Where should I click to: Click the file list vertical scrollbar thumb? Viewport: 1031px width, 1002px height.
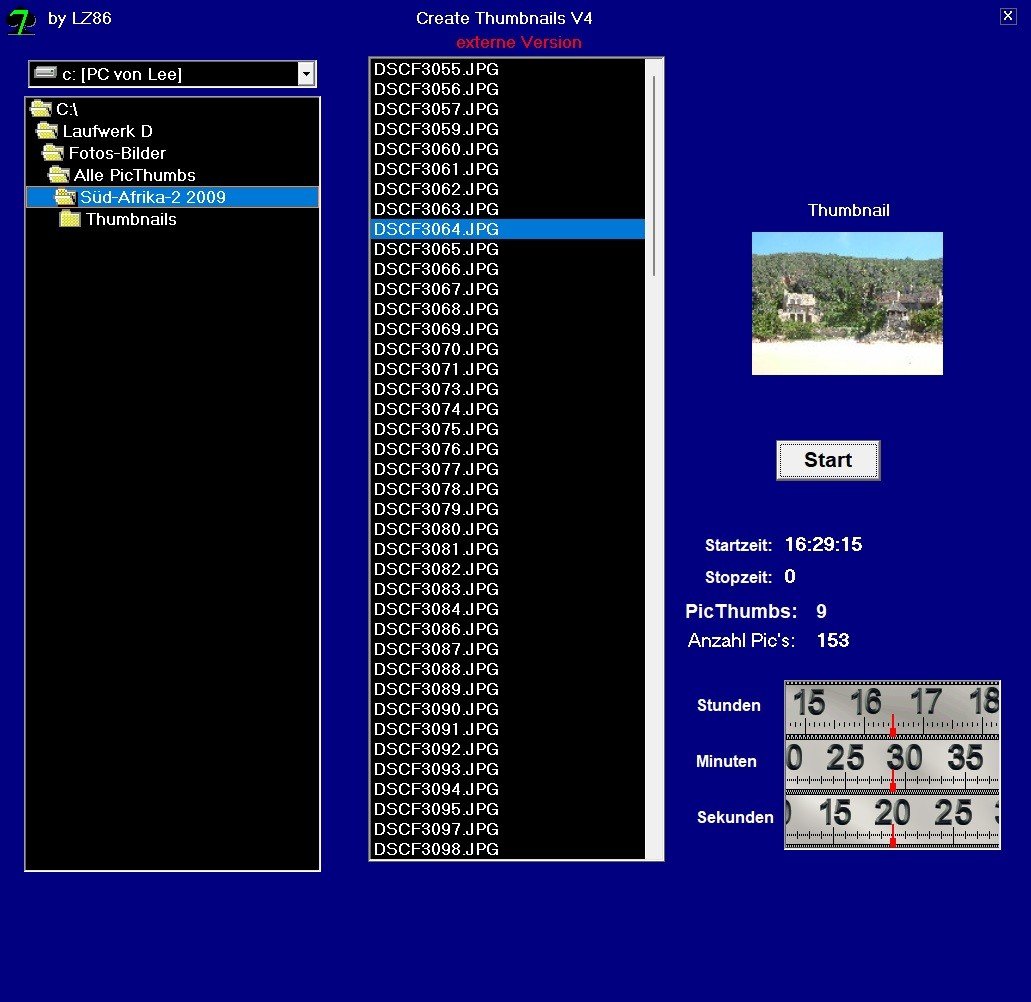(654, 175)
